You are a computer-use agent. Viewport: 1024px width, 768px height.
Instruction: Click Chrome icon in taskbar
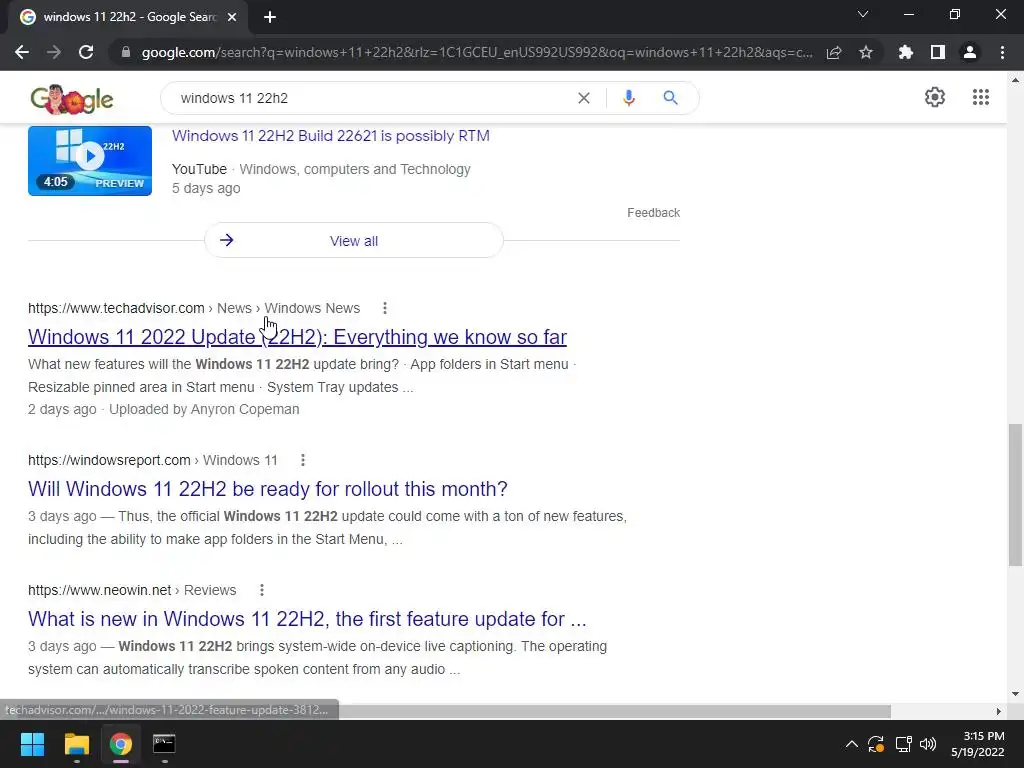pos(121,744)
